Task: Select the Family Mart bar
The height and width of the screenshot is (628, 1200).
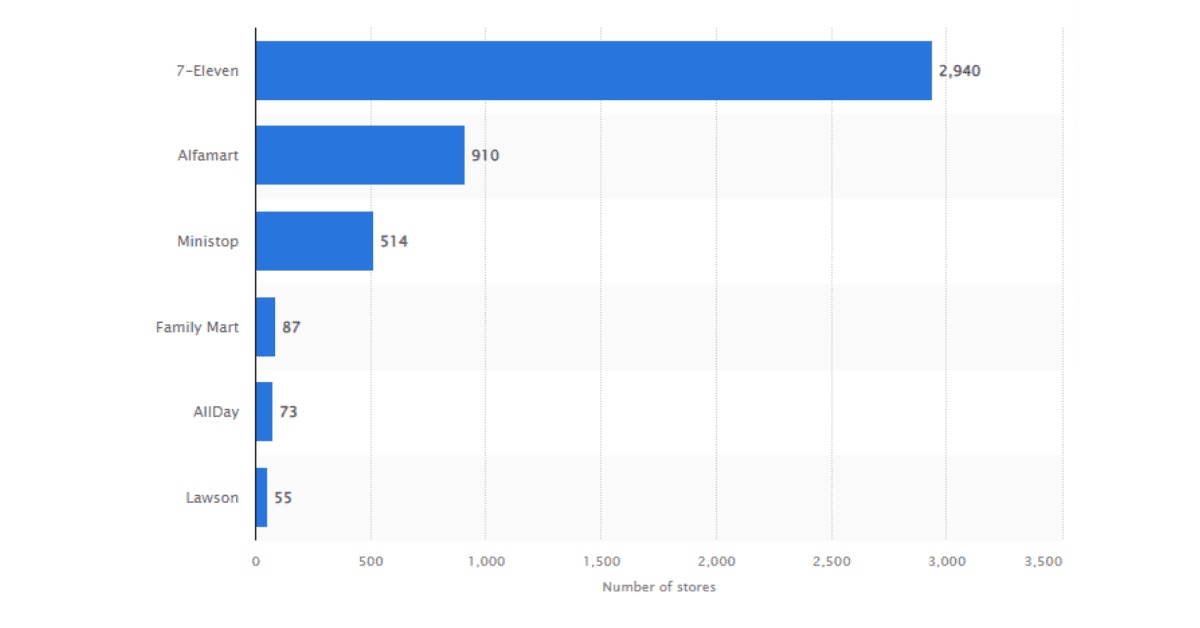Action: (265, 327)
